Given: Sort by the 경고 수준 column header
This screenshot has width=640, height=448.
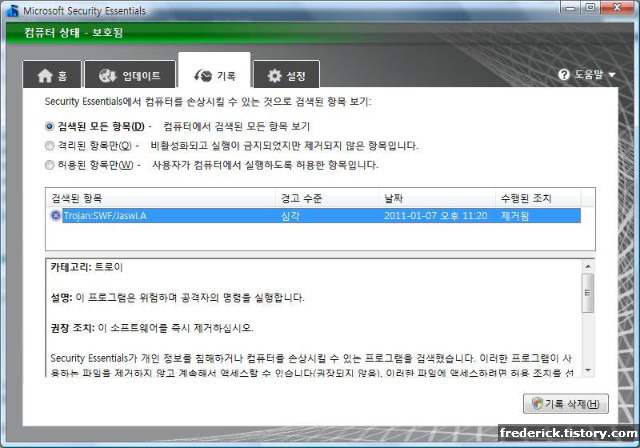Looking at the screenshot, I should tap(327, 198).
